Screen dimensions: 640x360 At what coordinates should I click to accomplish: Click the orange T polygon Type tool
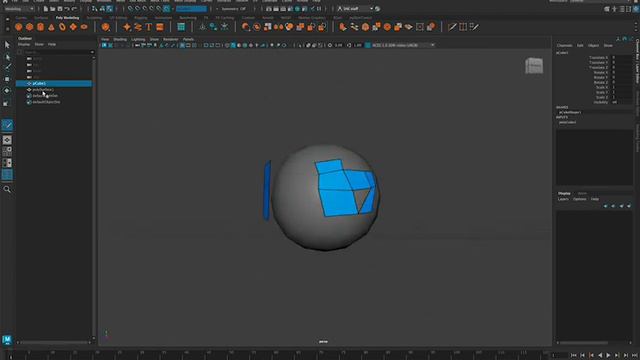point(149,27)
